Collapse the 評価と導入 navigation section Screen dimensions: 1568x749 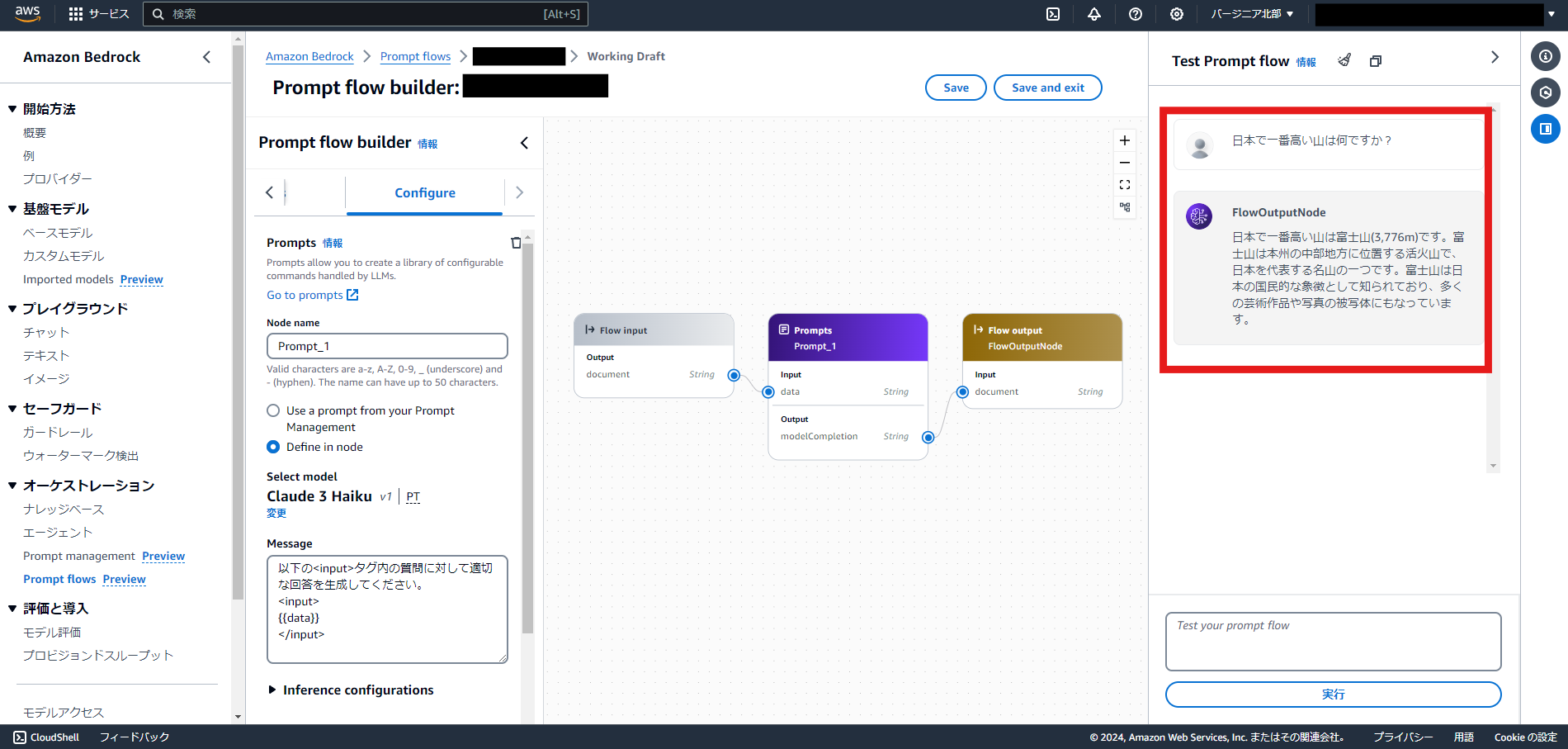pos(12,609)
